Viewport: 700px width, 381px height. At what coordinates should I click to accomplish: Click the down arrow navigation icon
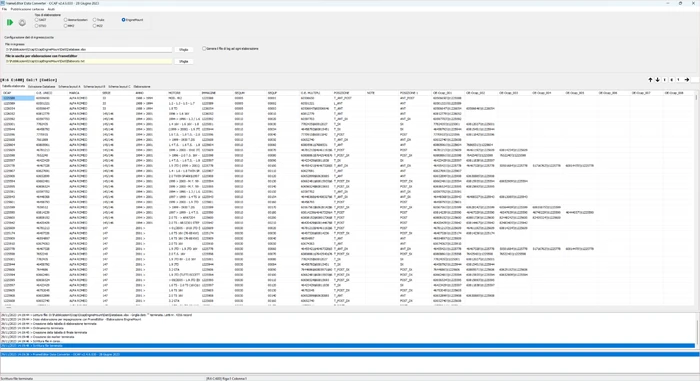[x=657, y=80]
